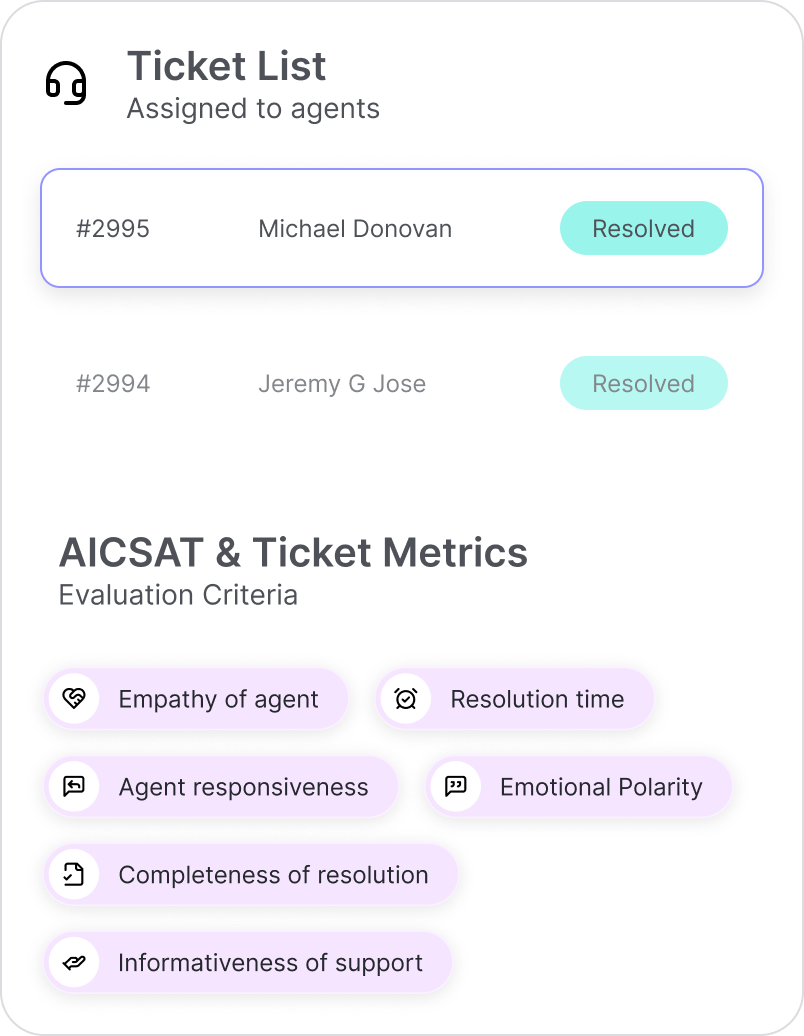Click the alarm clock Resolution time icon
Image resolution: width=804 pixels, height=1036 pixels.
[x=405, y=699]
